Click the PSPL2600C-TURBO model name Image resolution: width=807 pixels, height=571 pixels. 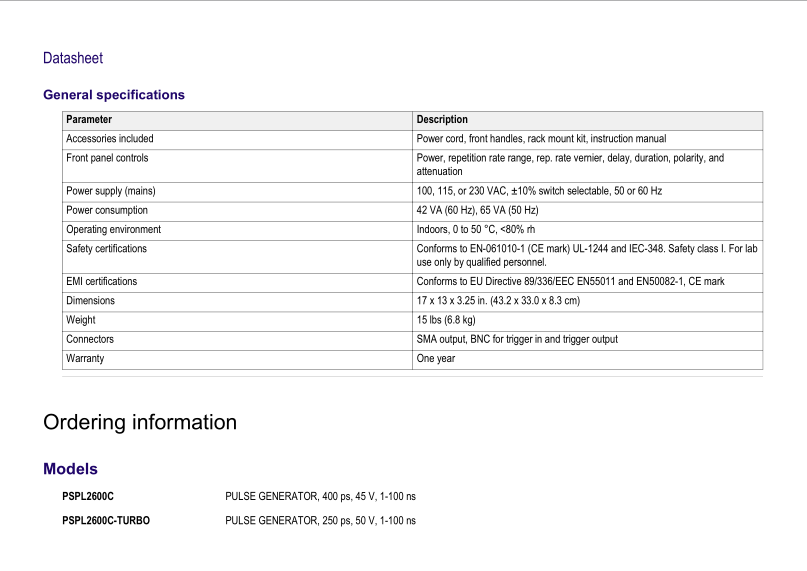tap(106, 521)
